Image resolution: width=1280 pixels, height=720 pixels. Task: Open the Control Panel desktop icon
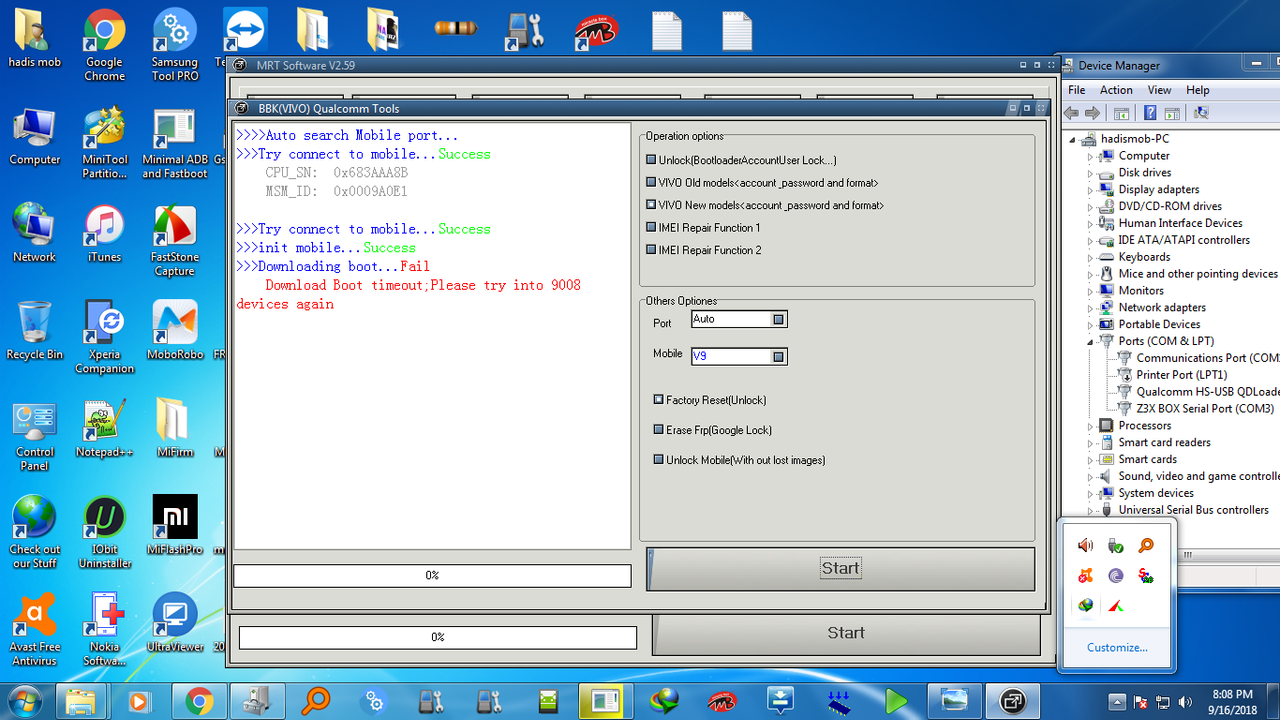click(35, 435)
